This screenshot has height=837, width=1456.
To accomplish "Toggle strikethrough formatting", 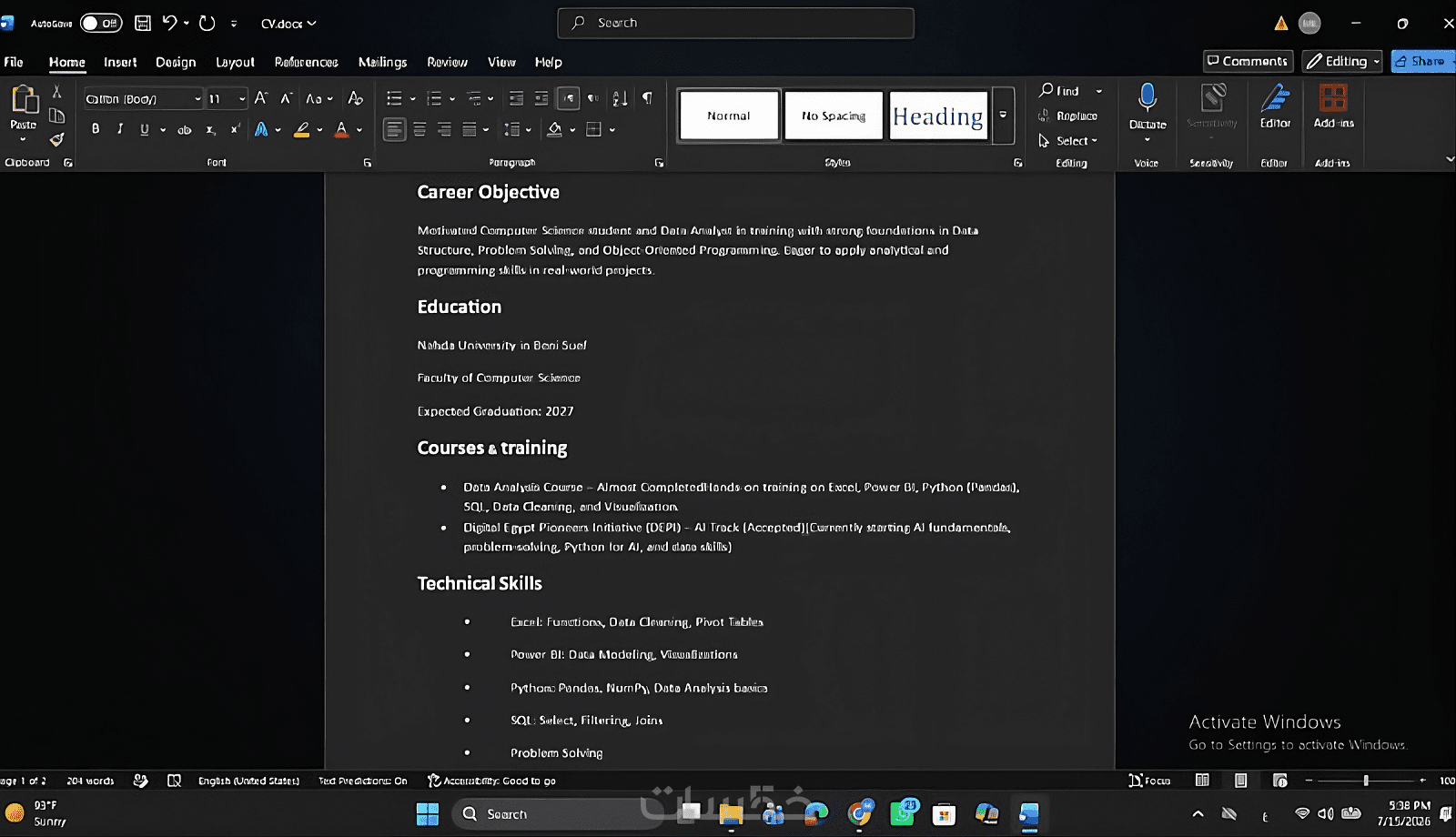I will (184, 129).
